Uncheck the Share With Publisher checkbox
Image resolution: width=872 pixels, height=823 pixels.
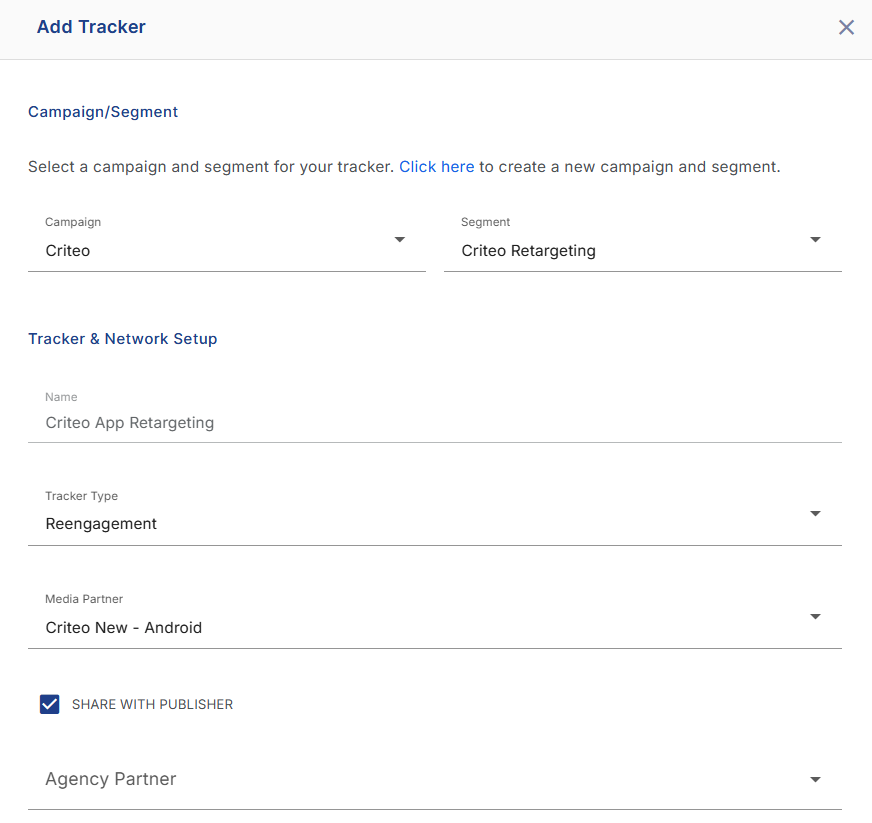[x=49, y=704]
